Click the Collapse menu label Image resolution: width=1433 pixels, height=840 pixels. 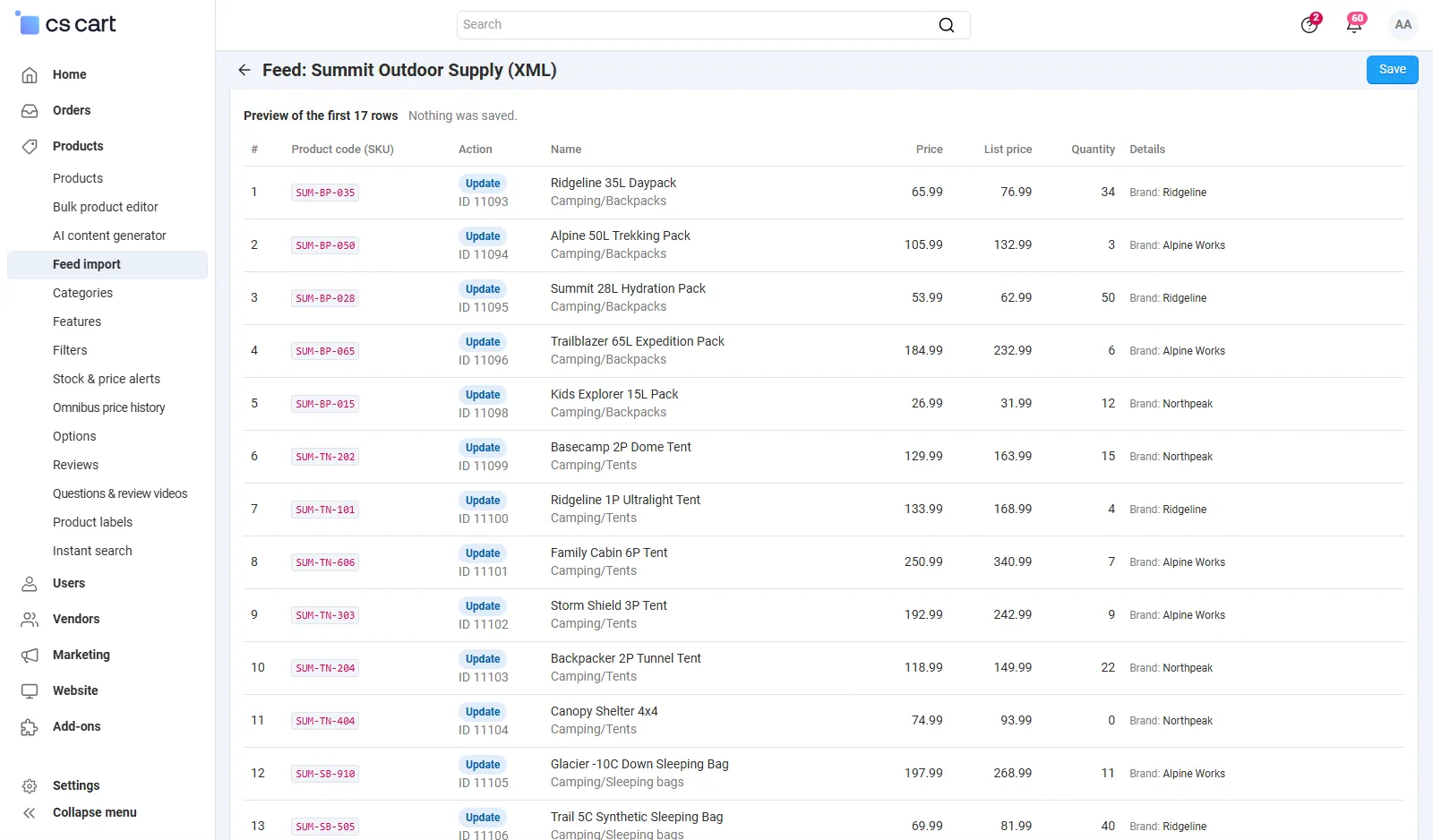[x=95, y=812]
